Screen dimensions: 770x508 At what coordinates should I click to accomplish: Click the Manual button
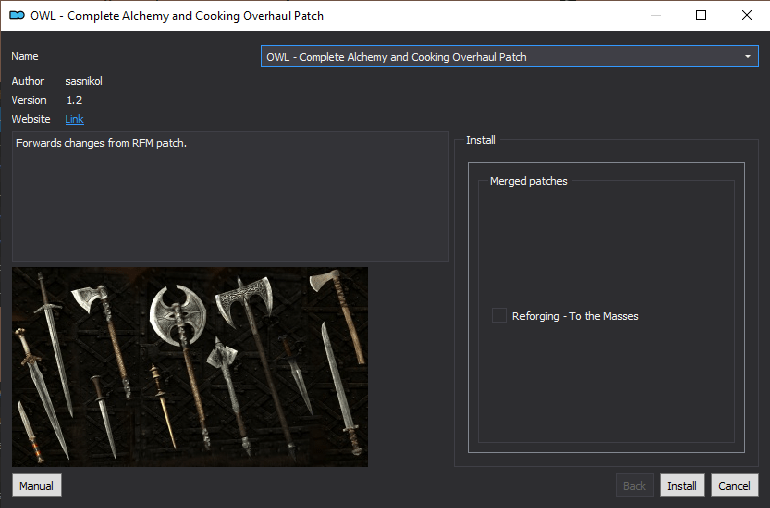pos(37,485)
